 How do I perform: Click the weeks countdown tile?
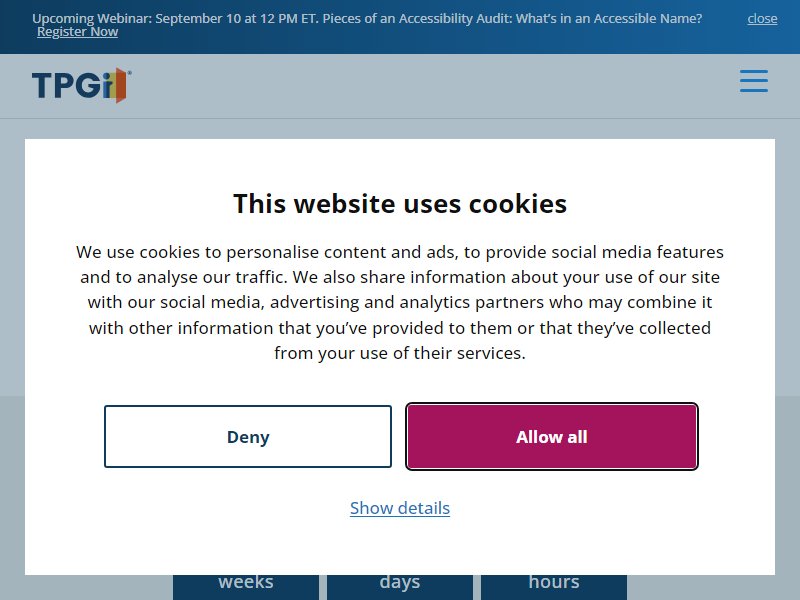pyautogui.click(x=246, y=587)
